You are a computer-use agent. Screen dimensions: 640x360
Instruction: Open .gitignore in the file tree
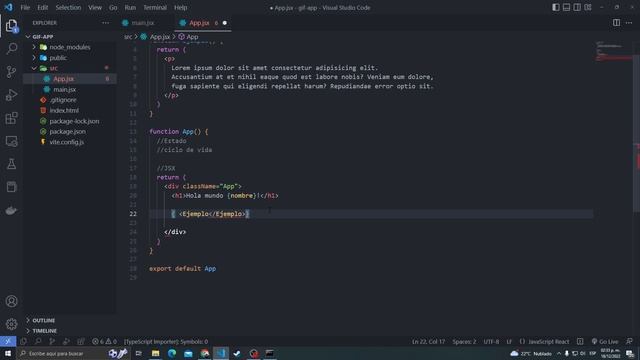69,100
